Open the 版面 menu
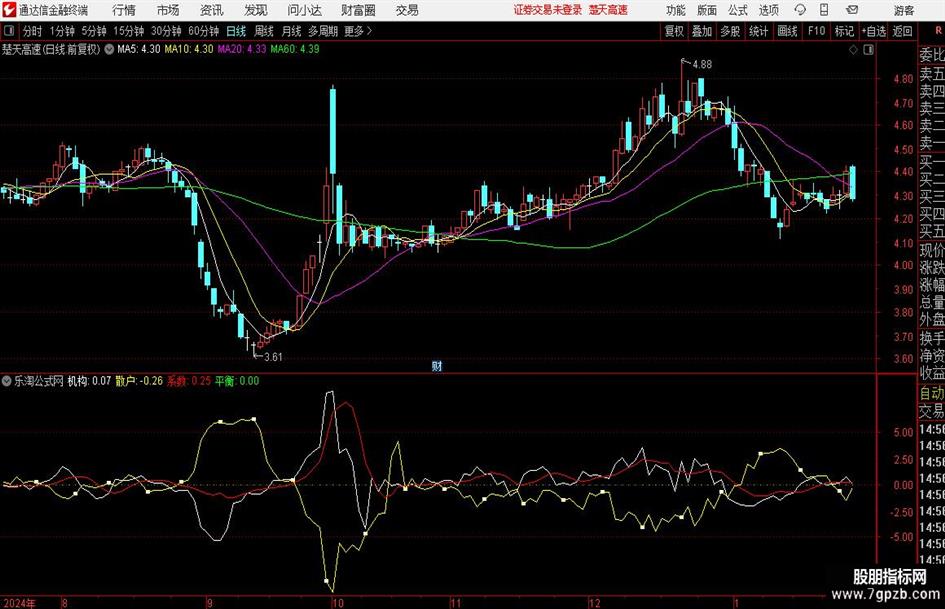This screenshot has width=945, height=609. (706, 10)
